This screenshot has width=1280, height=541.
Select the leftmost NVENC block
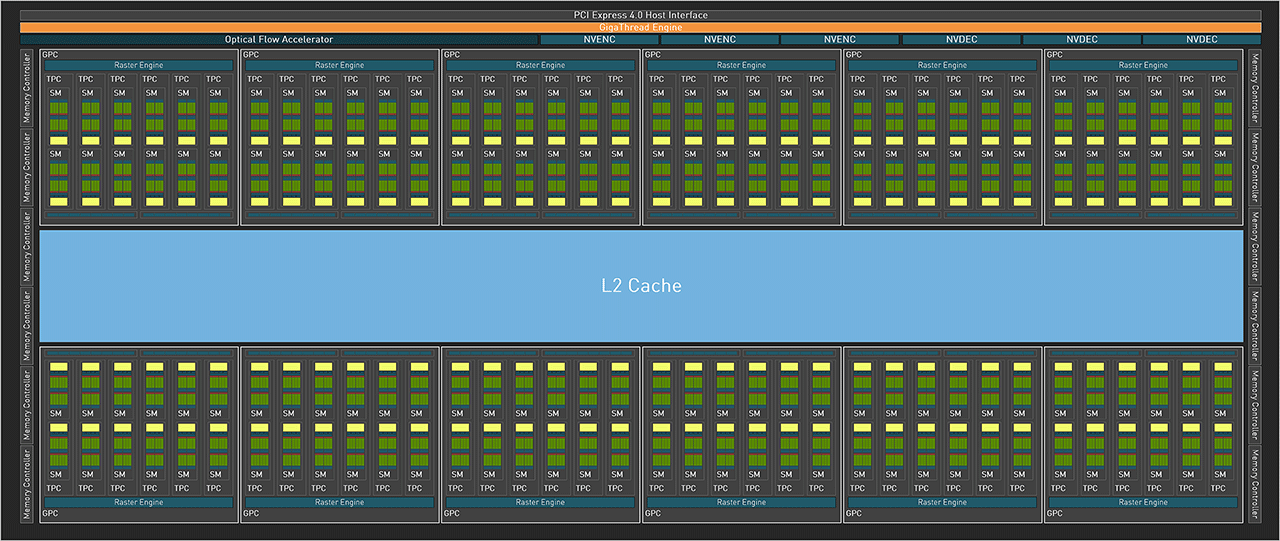point(598,40)
